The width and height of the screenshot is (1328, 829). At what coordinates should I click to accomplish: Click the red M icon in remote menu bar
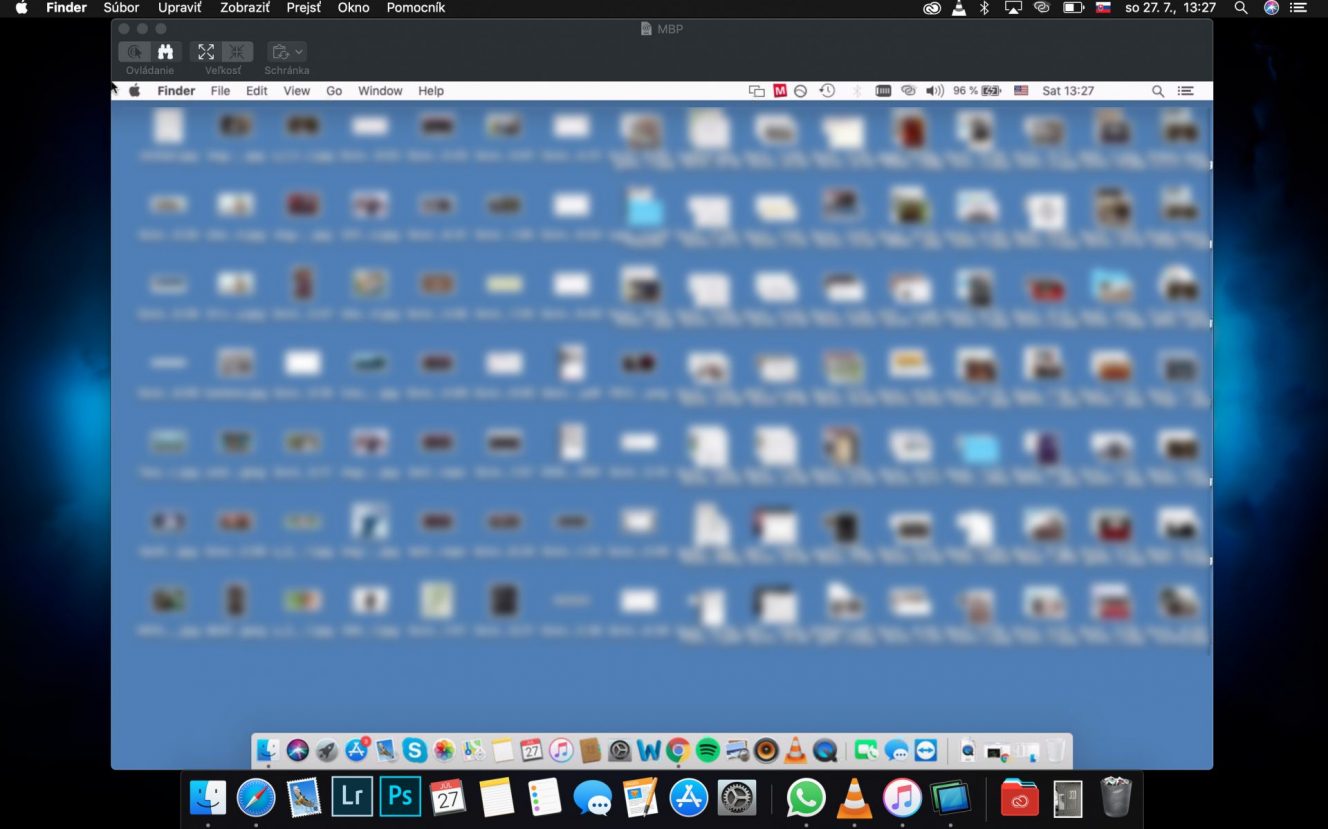click(781, 91)
